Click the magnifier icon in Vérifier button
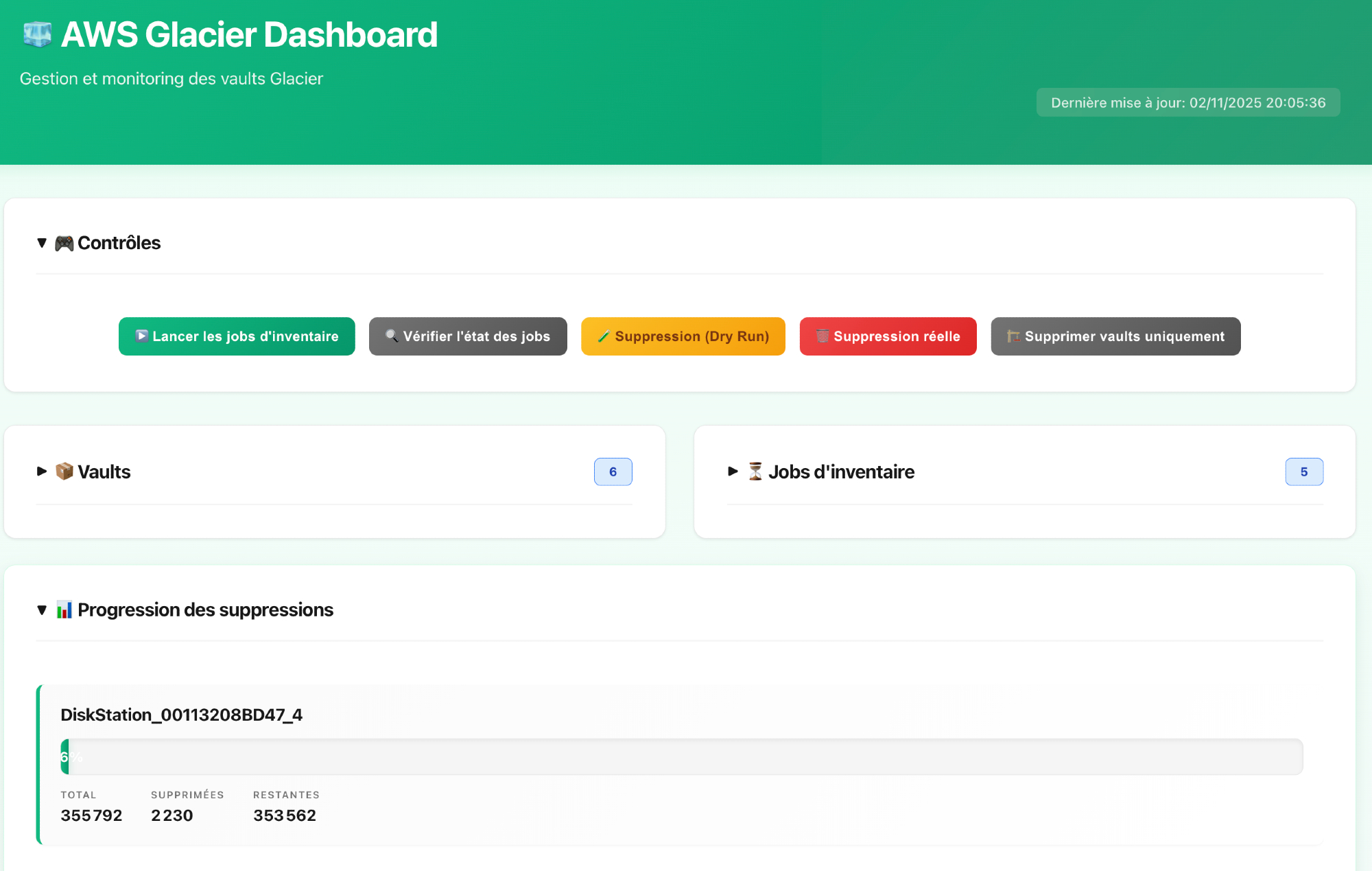 tap(392, 336)
